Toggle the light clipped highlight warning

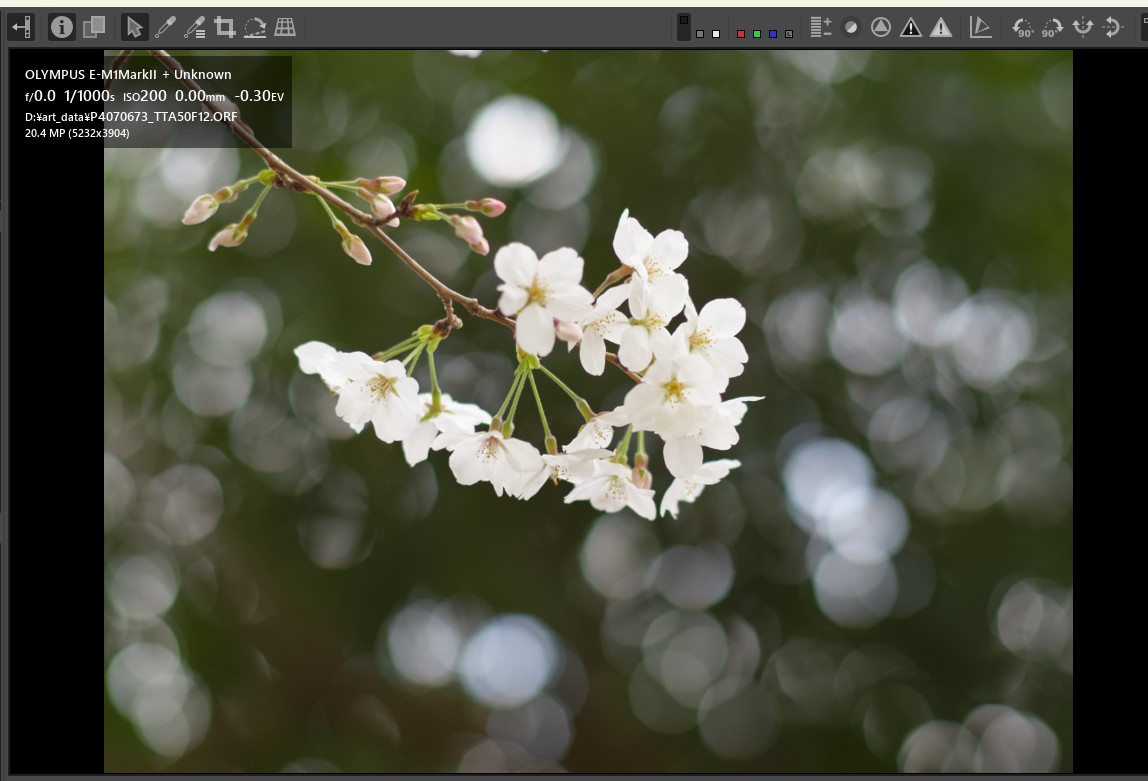pyautogui.click(x=941, y=28)
